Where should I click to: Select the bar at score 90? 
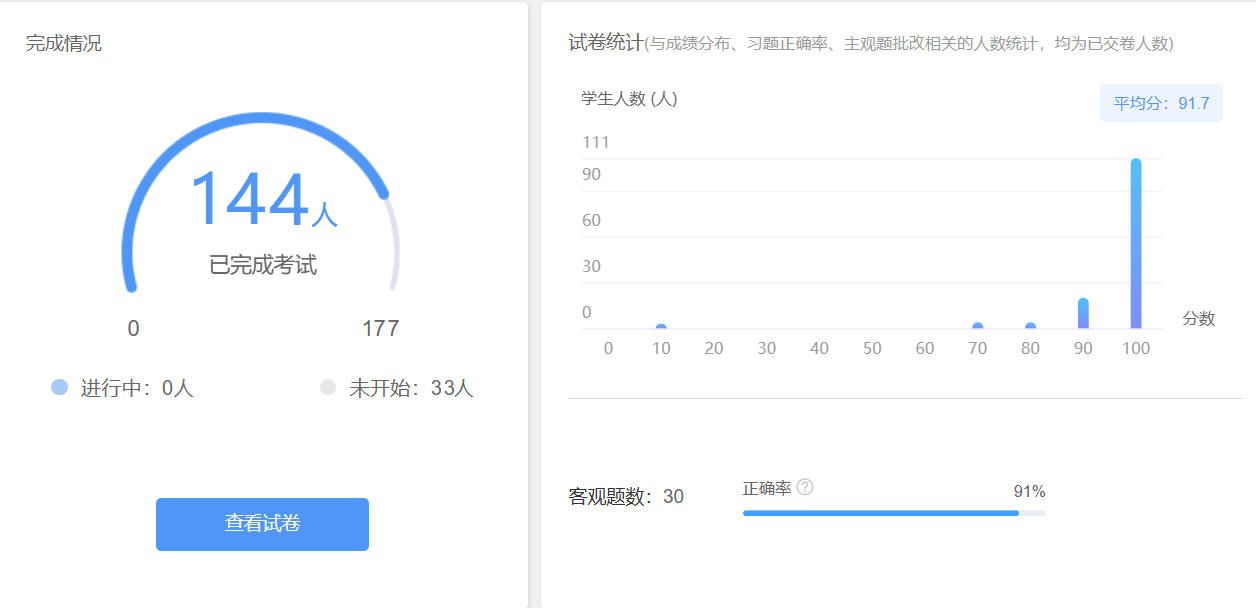point(1083,314)
